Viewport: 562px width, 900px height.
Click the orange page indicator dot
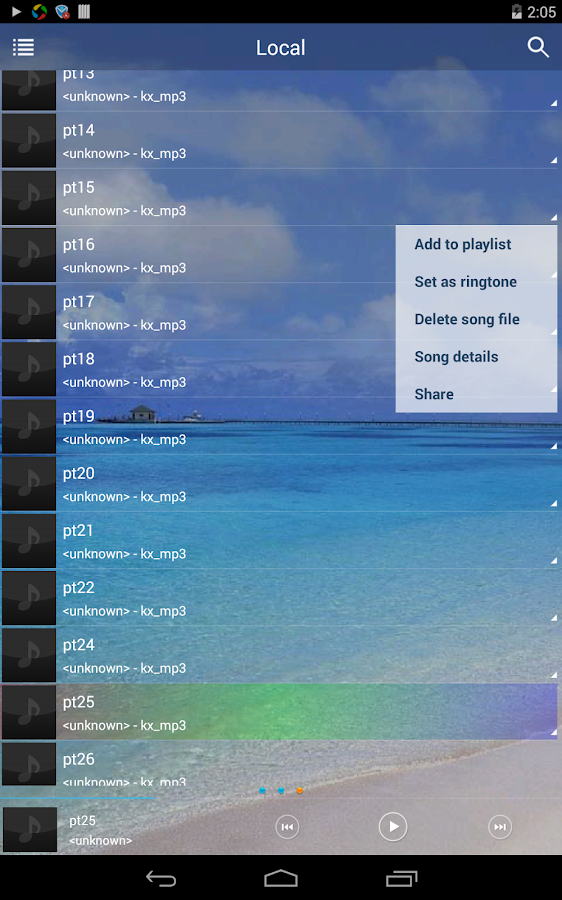click(x=300, y=790)
